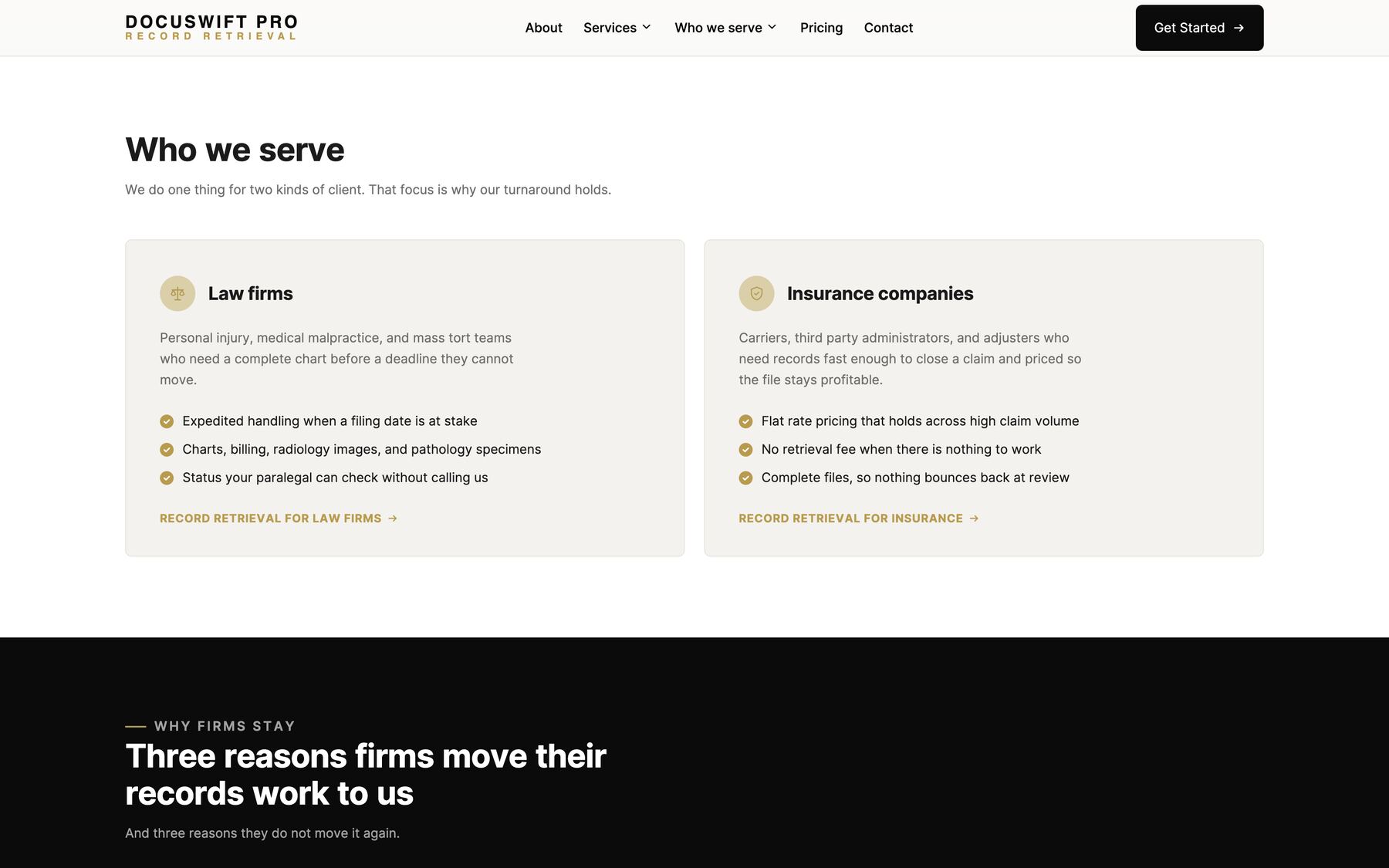Image resolution: width=1389 pixels, height=868 pixels.
Task: Click text 'Status your paralegal can check'
Action: [x=335, y=478]
